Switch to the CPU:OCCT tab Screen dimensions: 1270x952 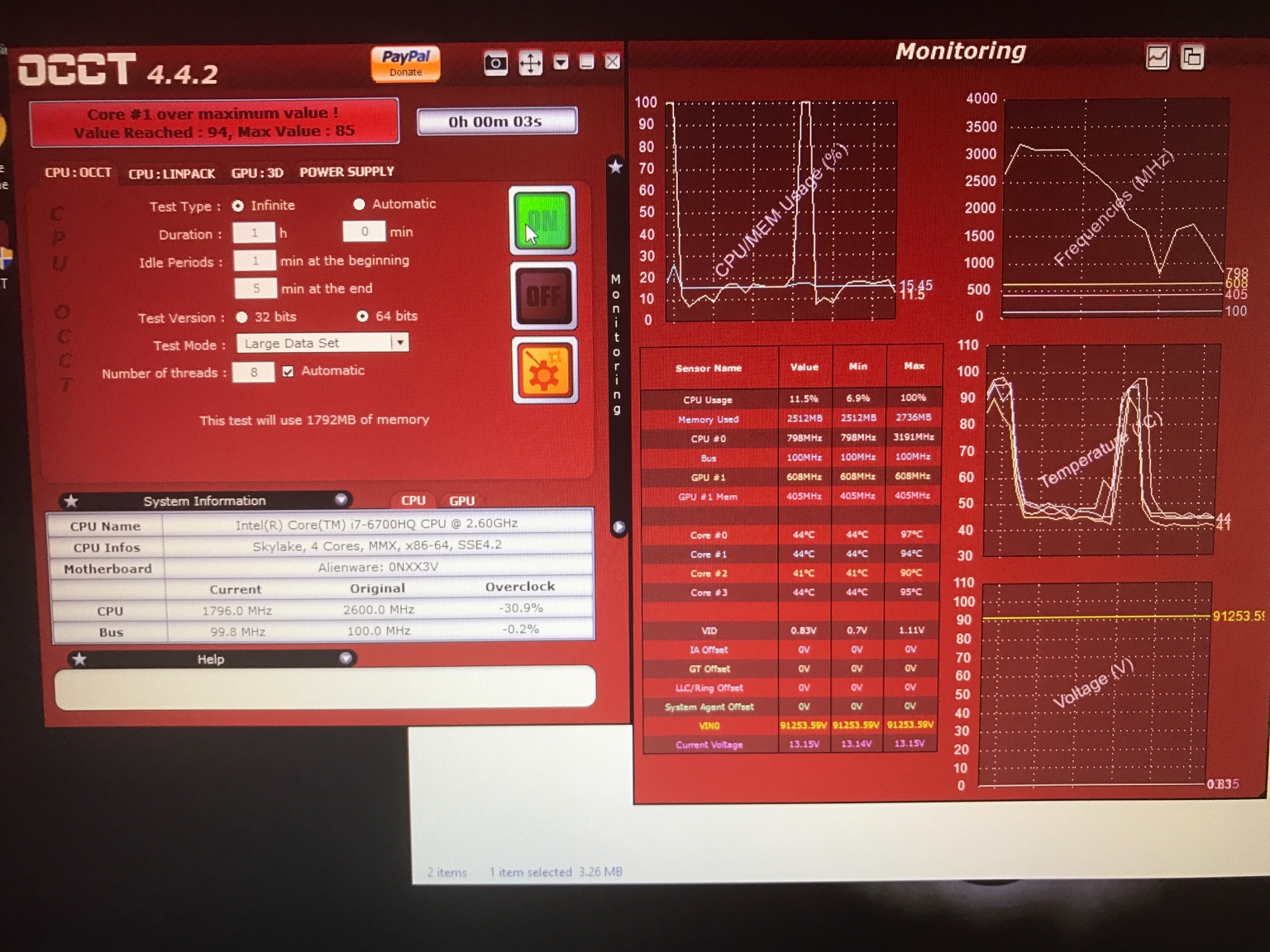coord(78,173)
